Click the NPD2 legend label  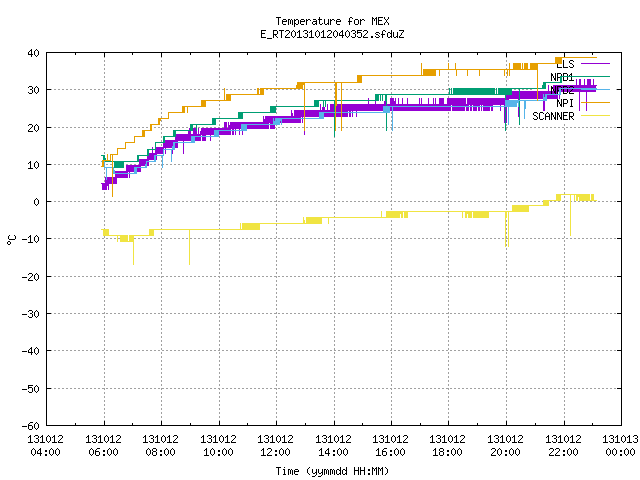click(x=562, y=90)
